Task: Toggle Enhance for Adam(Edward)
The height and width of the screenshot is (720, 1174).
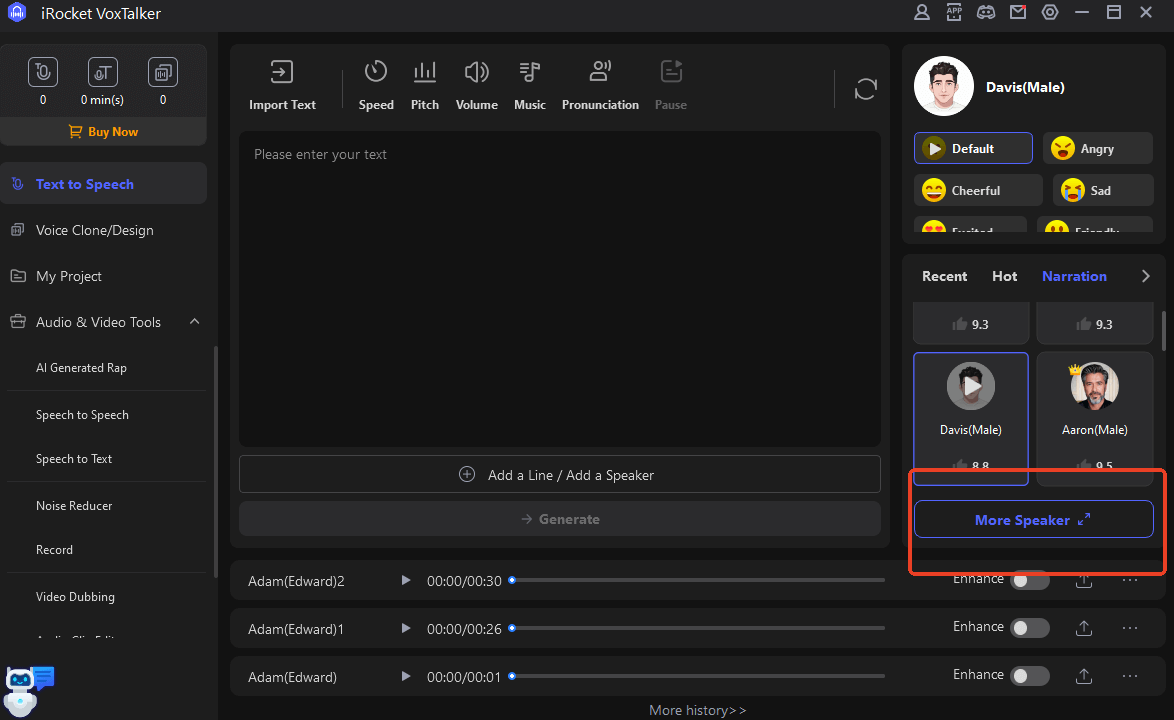Action: (x=1029, y=677)
